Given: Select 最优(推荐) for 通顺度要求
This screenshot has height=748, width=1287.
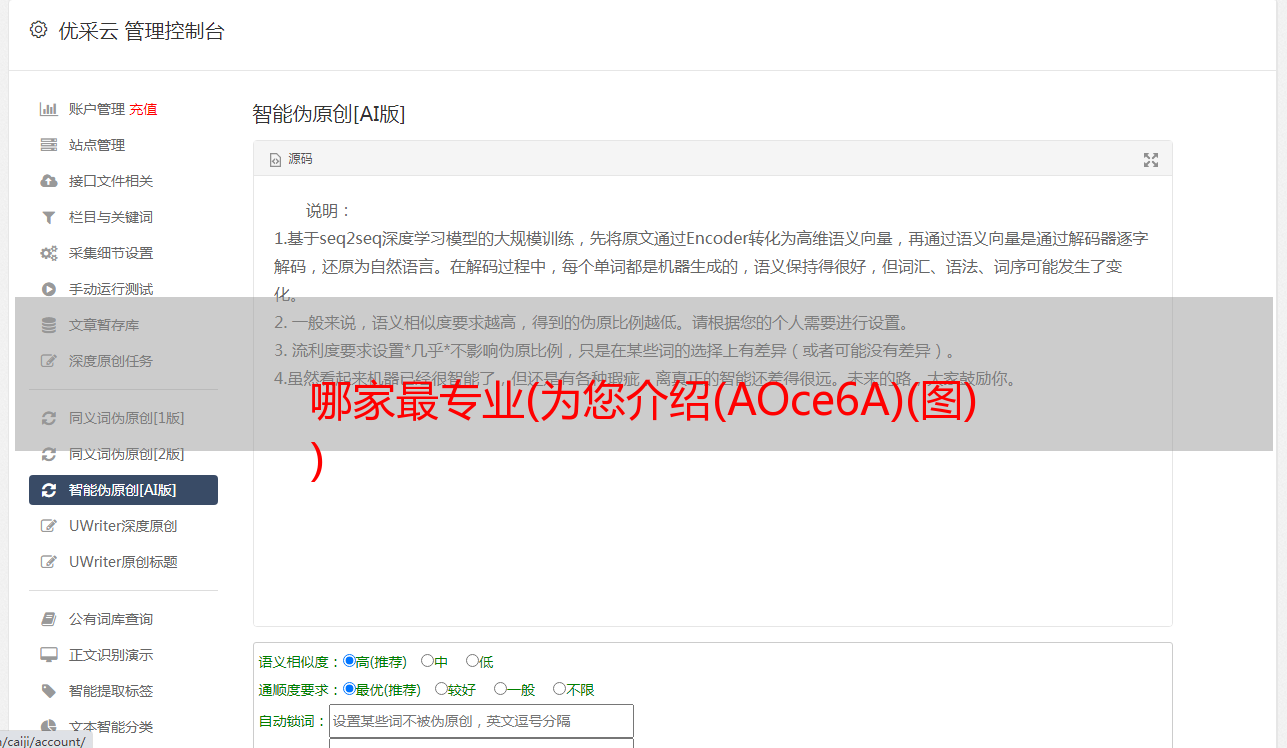Looking at the screenshot, I should pos(349,689).
